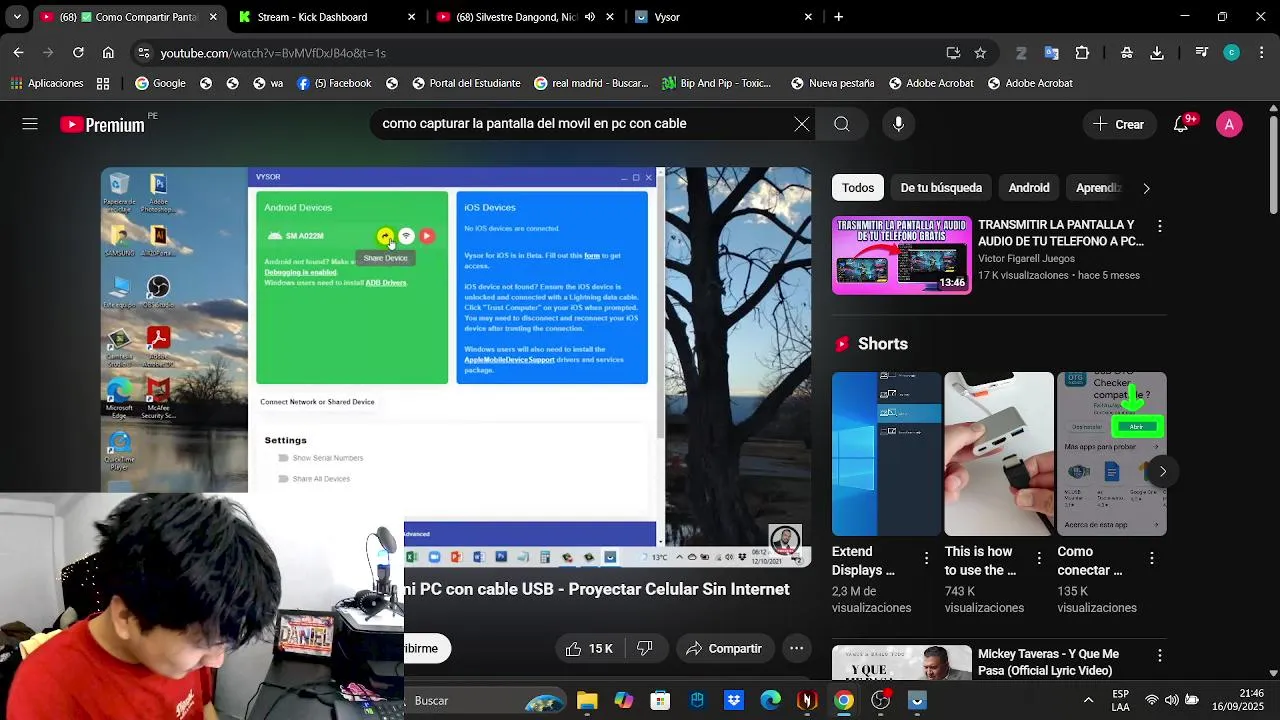Viewport: 1280px width, 720px height.
Task: Open options menu for This is how short
Action: tap(1039, 558)
